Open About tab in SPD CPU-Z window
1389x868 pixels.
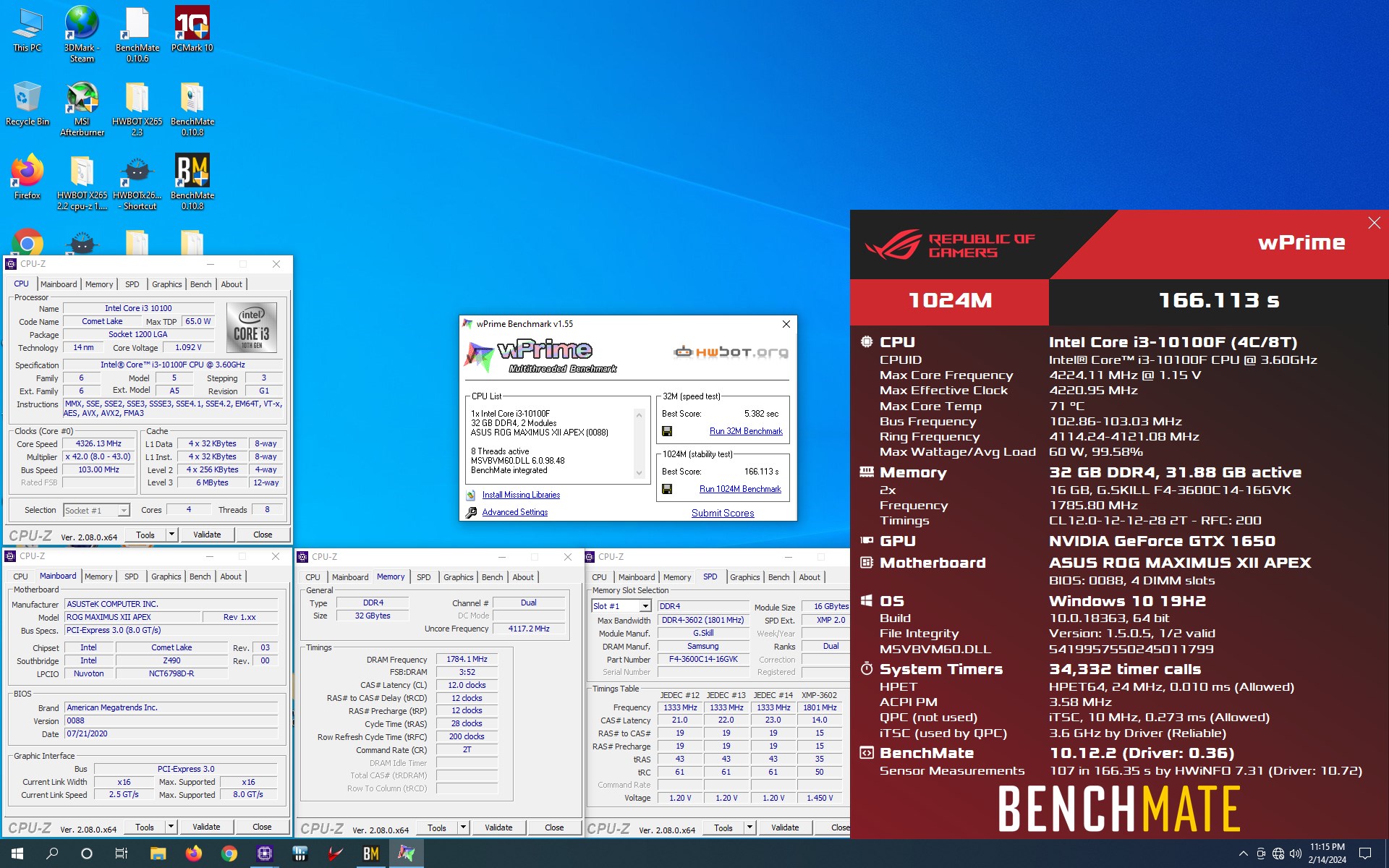coord(810,577)
